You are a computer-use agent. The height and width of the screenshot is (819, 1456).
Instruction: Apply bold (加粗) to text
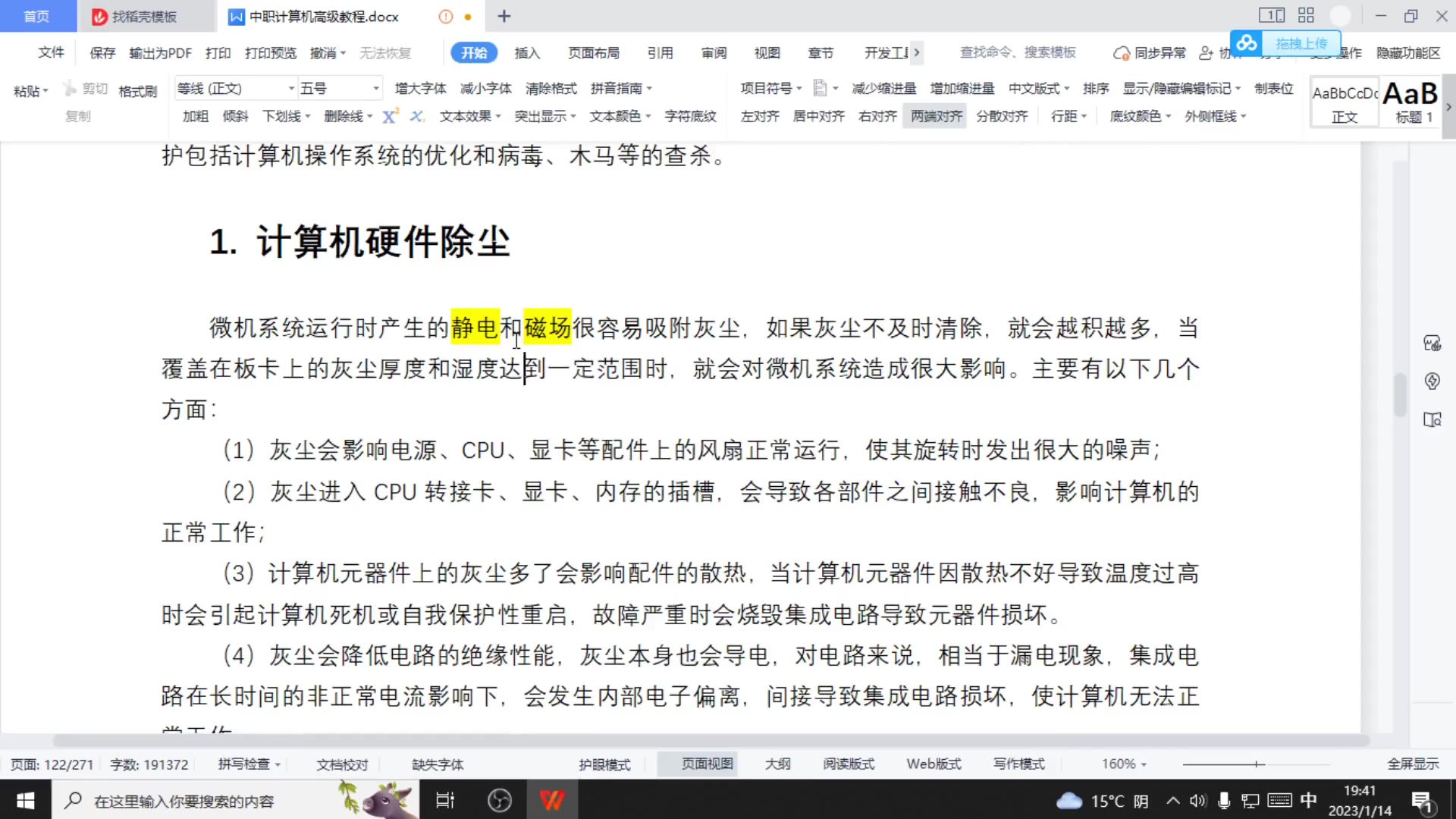click(x=194, y=115)
